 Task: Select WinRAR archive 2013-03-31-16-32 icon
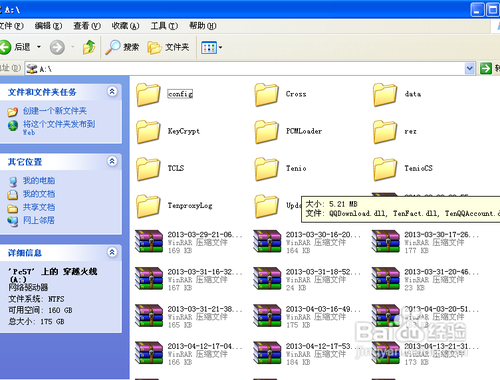coord(149,278)
